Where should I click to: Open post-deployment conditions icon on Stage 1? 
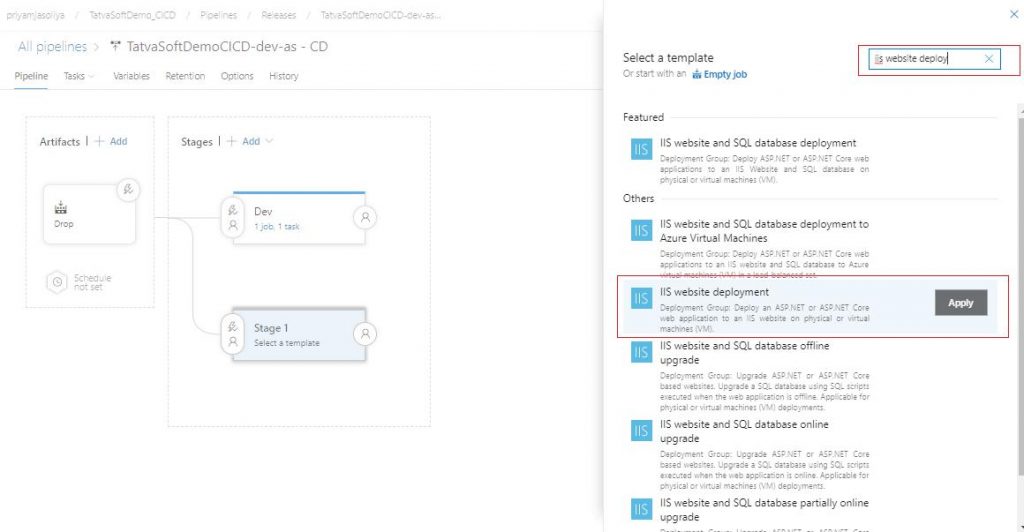click(365, 334)
